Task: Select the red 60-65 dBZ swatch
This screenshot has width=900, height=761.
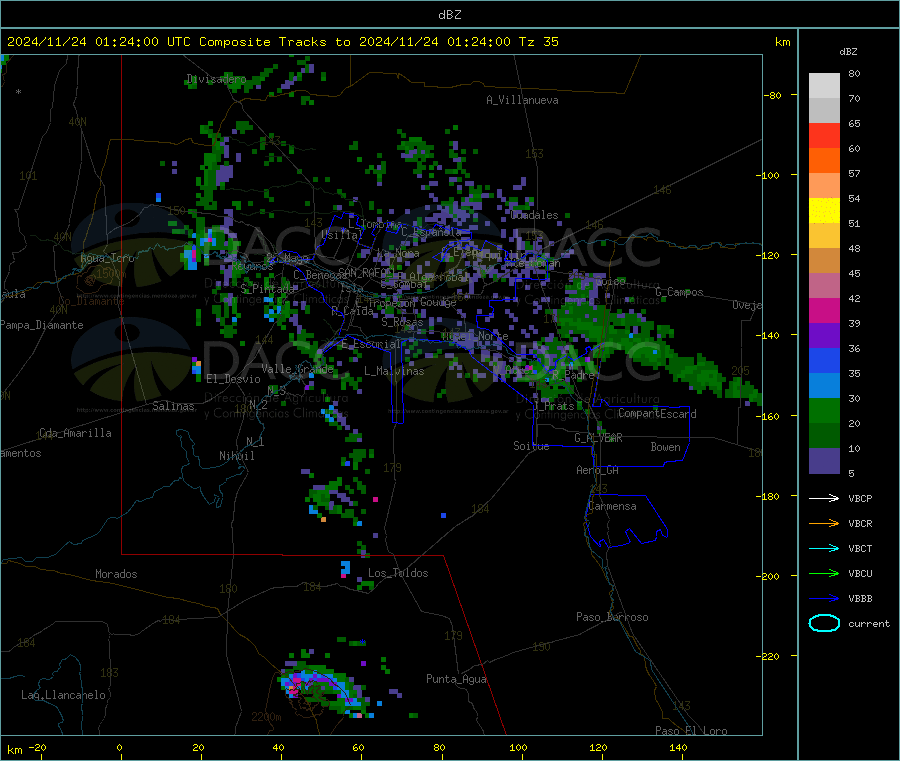Action: (x=824, y=135)
